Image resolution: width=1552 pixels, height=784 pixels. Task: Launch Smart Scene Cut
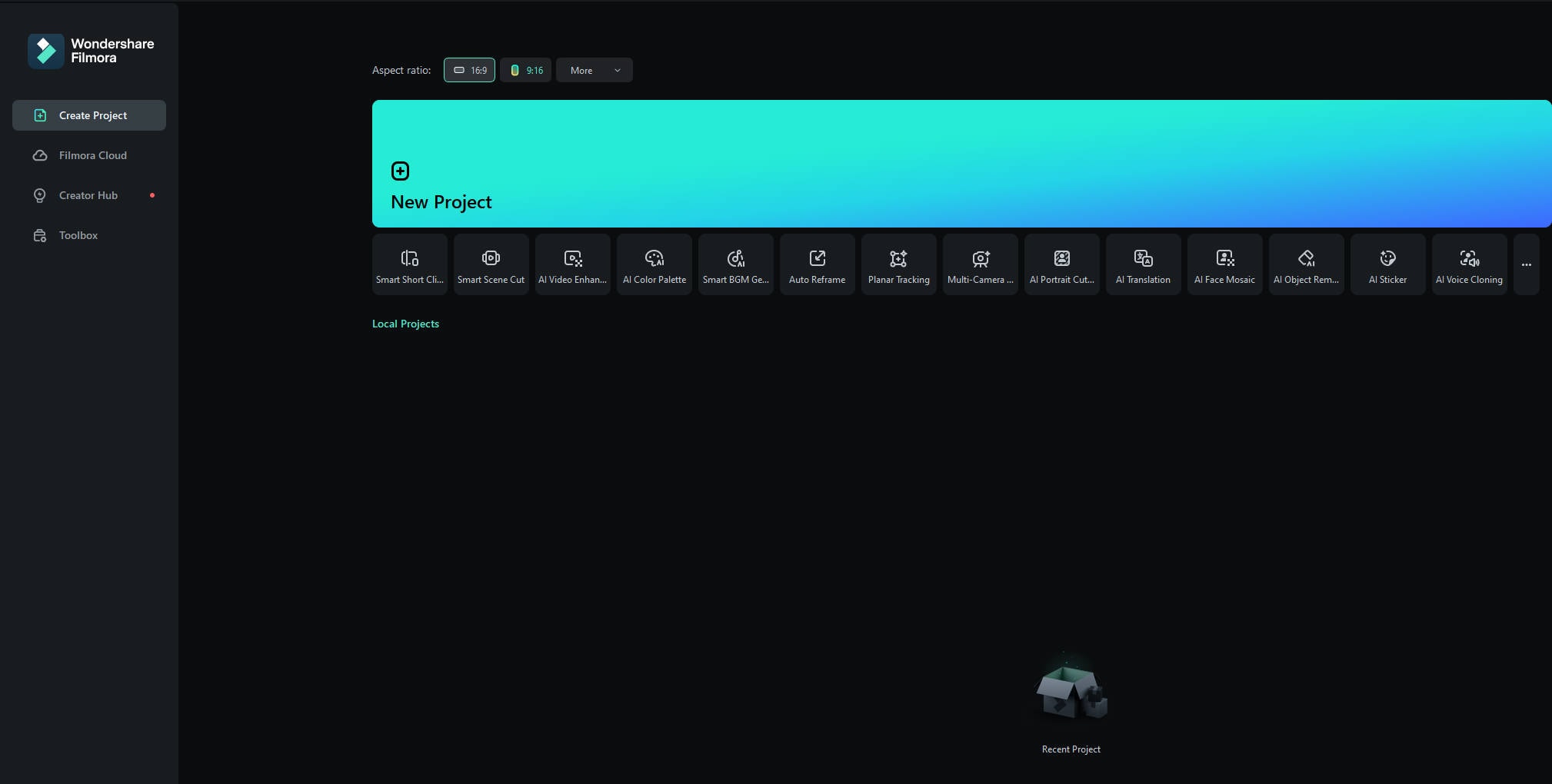[491, 264]
